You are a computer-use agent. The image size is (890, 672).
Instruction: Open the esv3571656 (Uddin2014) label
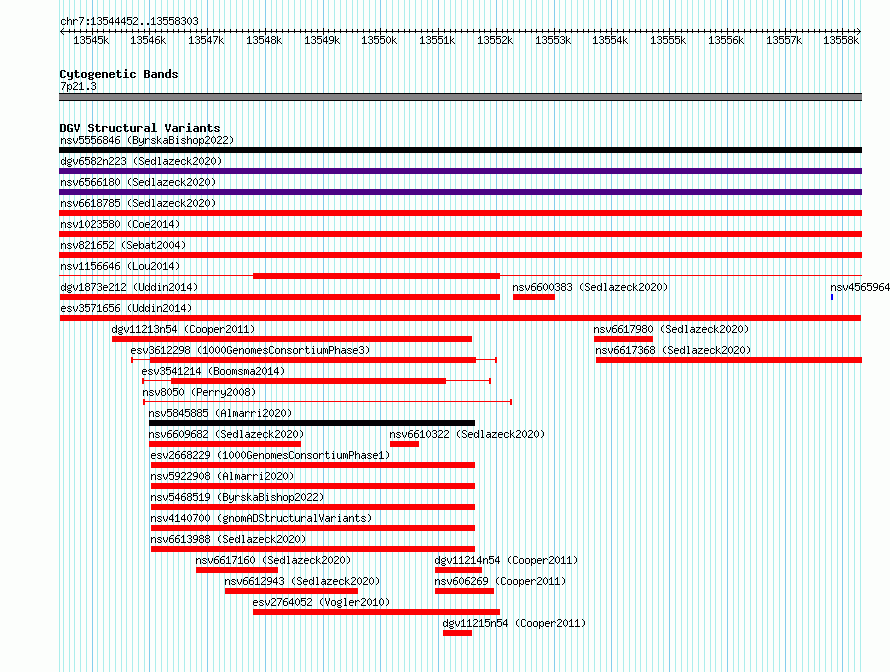126,308
